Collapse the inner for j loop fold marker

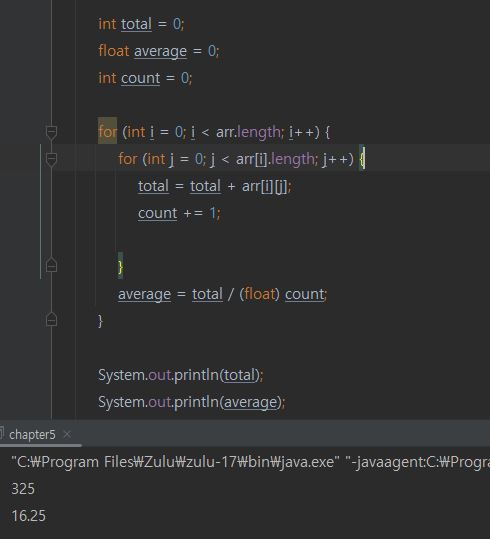click(x=51, y=160)
